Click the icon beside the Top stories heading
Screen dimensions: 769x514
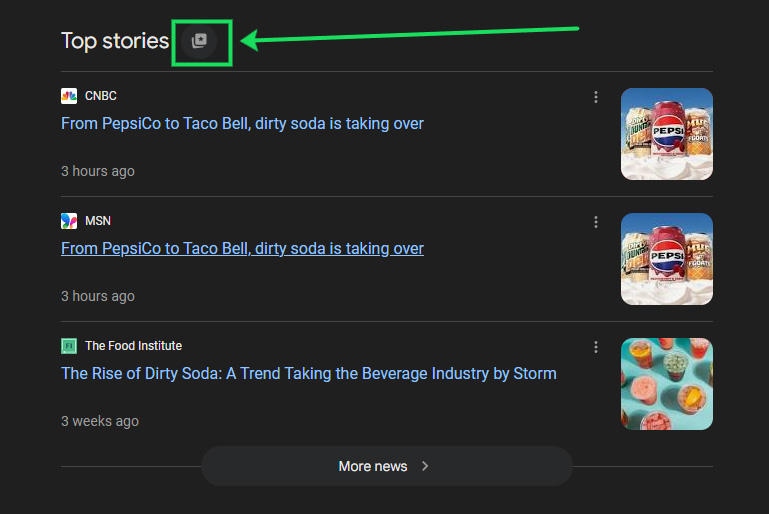[199, 41]
